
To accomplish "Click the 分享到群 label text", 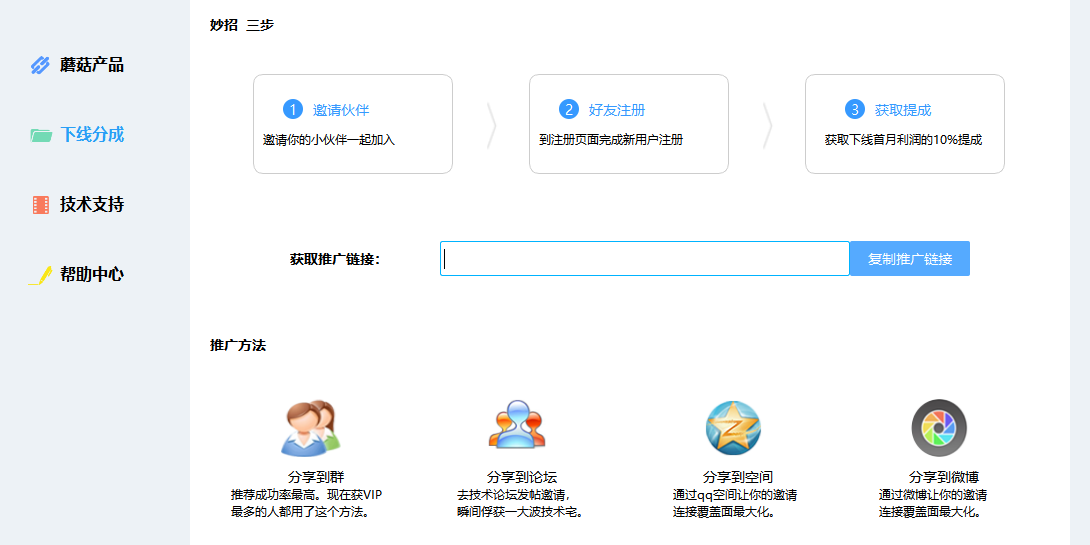I will [316, 477].
